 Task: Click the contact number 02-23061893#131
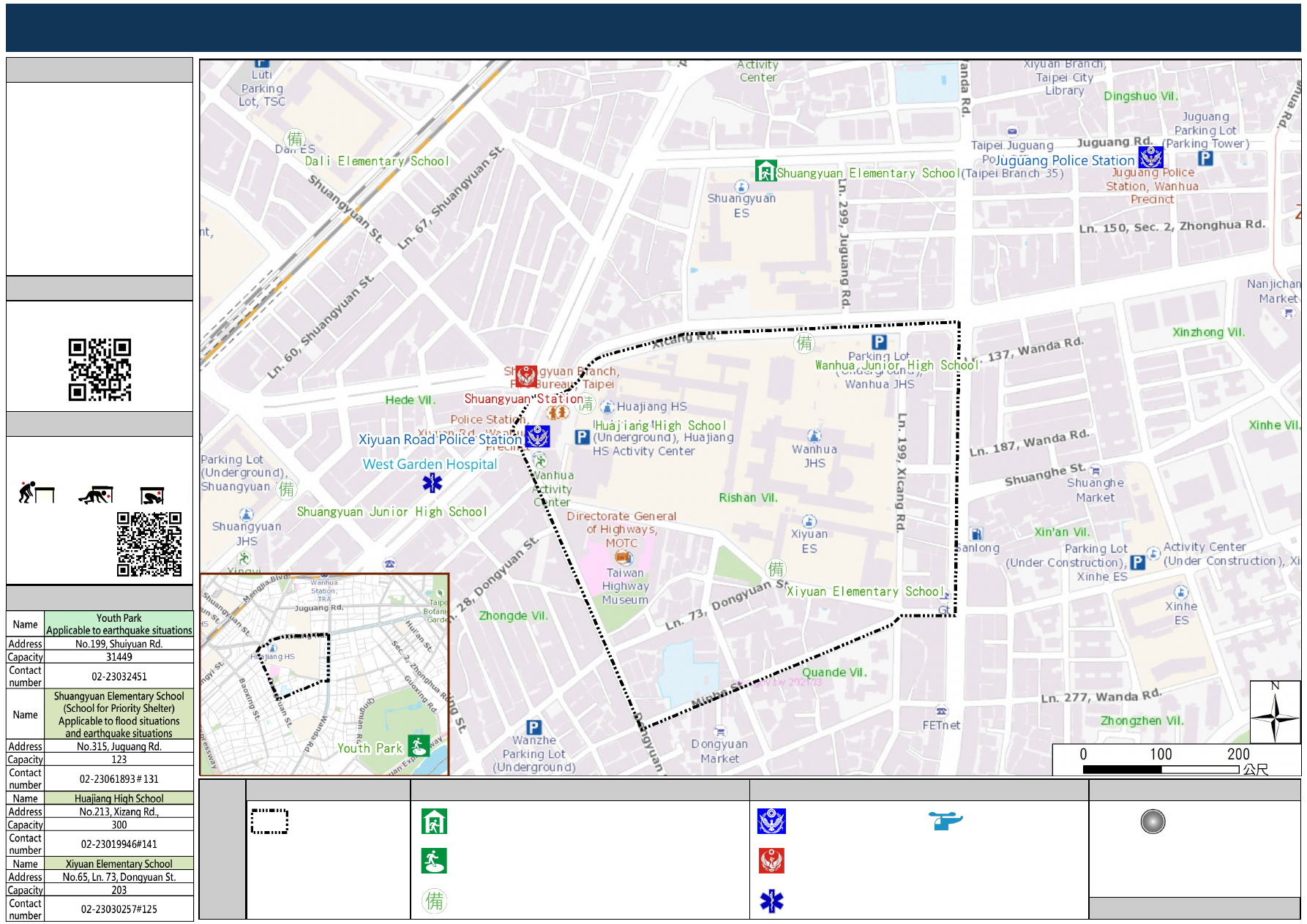tap(119, 779)
